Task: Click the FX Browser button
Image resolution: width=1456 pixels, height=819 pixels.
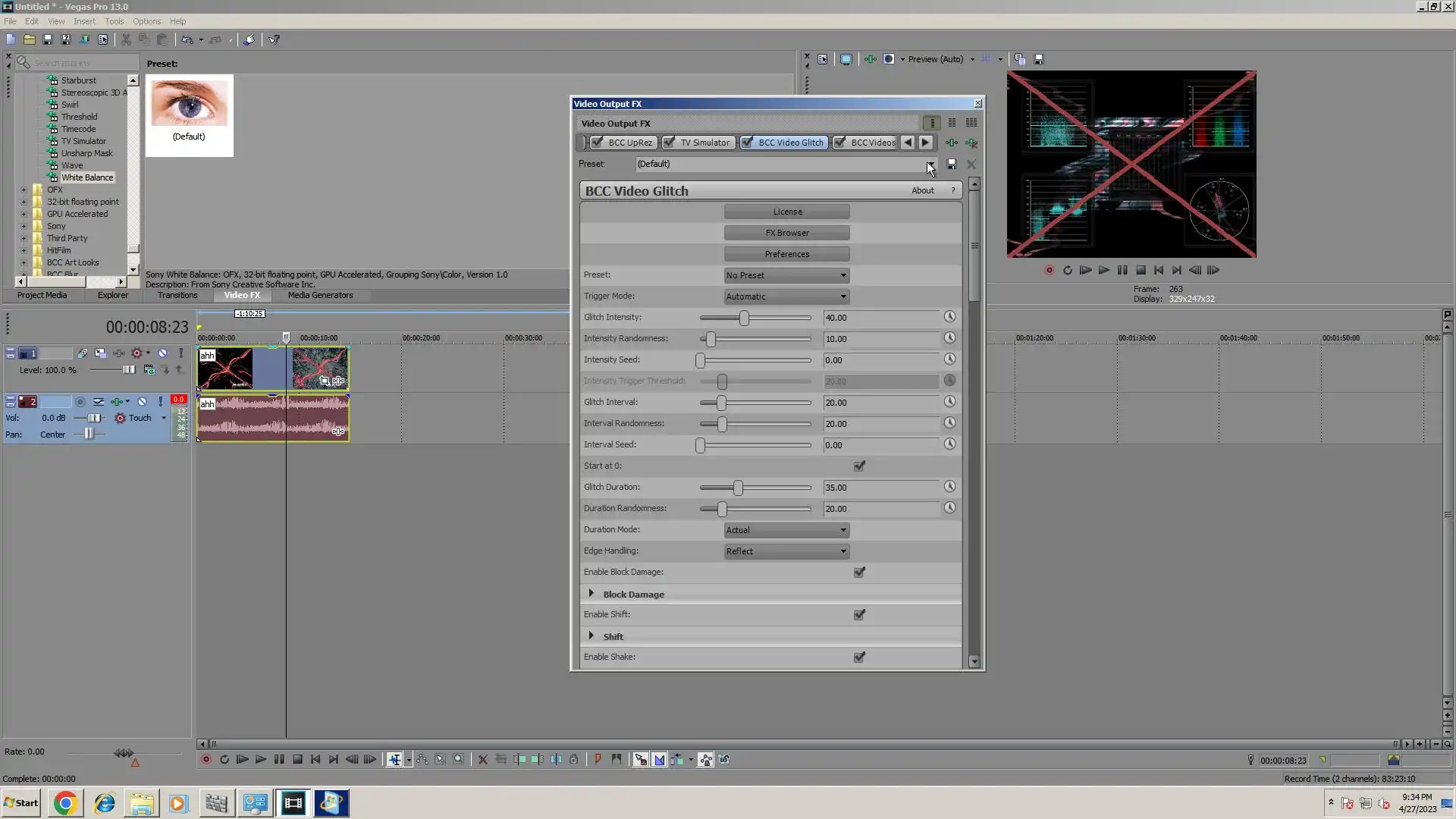Action: point(786,233)
